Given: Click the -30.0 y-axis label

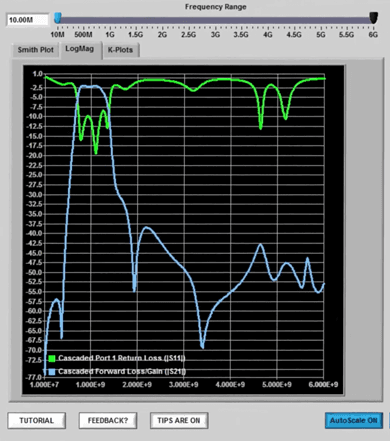Looking at the screenshot, I should [35, 195].
